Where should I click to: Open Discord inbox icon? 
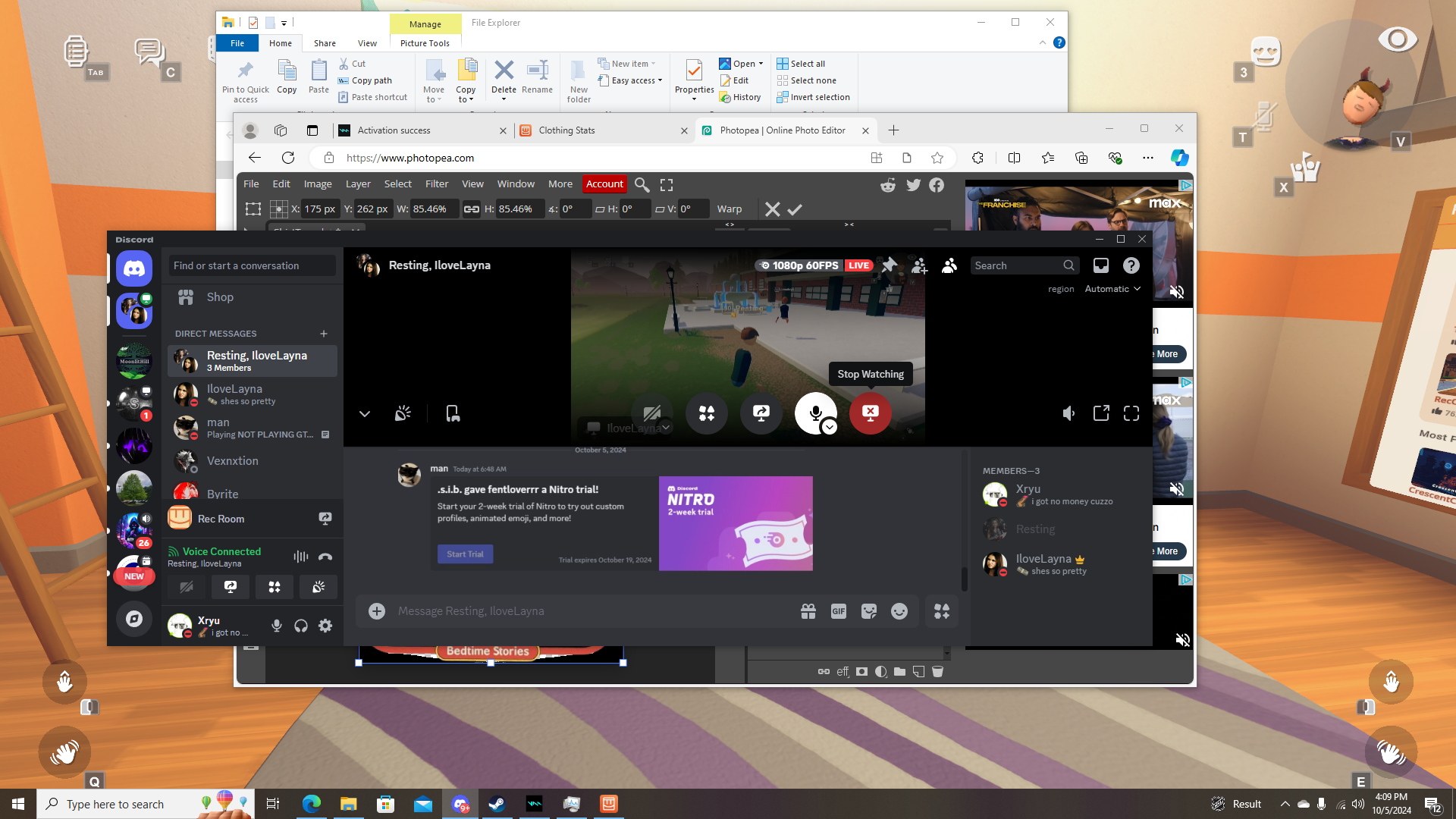point(1100,265)
